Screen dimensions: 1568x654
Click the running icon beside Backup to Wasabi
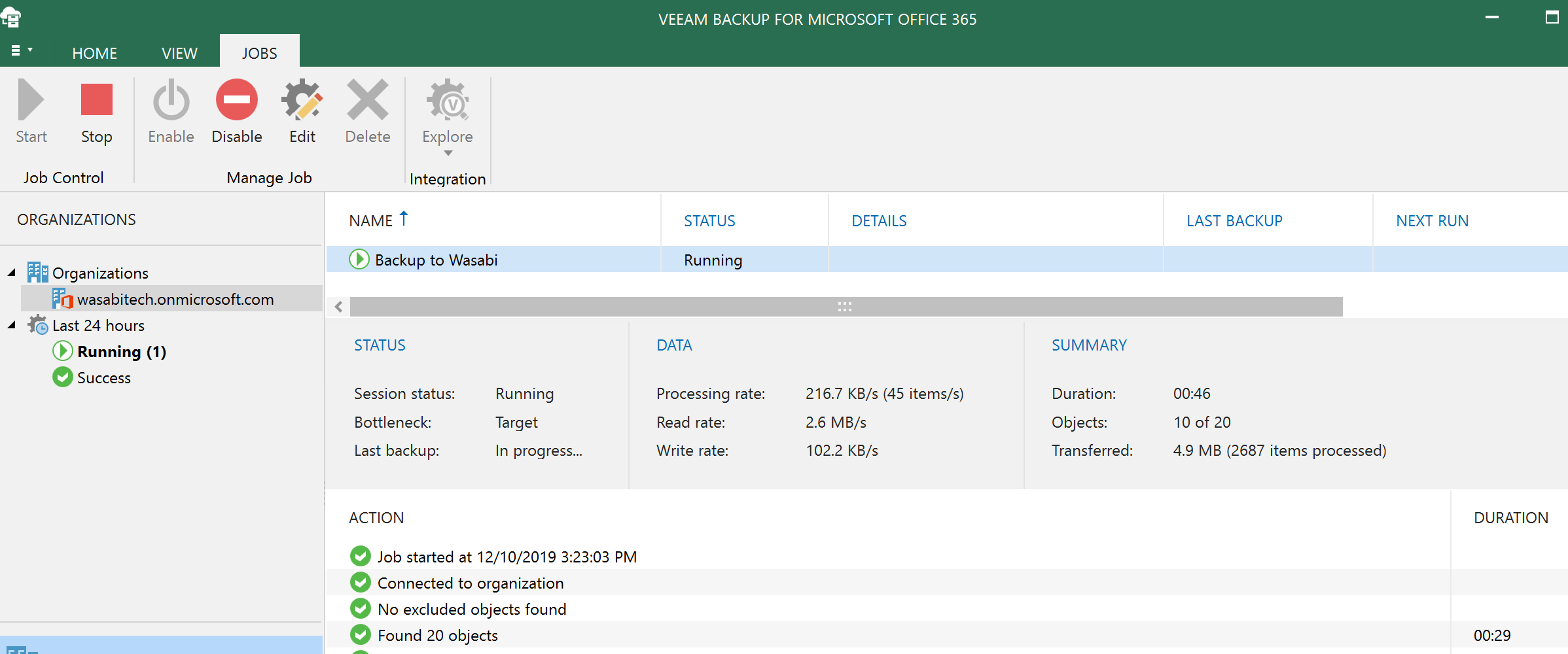(359, 259)
